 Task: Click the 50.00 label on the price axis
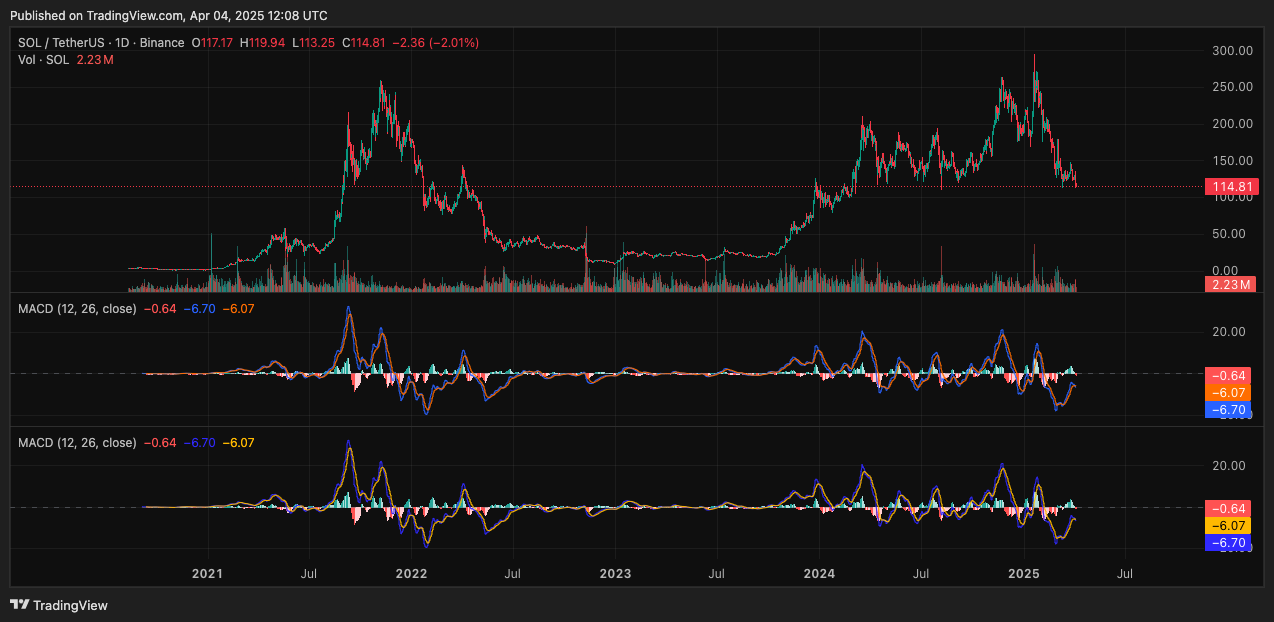pos(1232,234)
